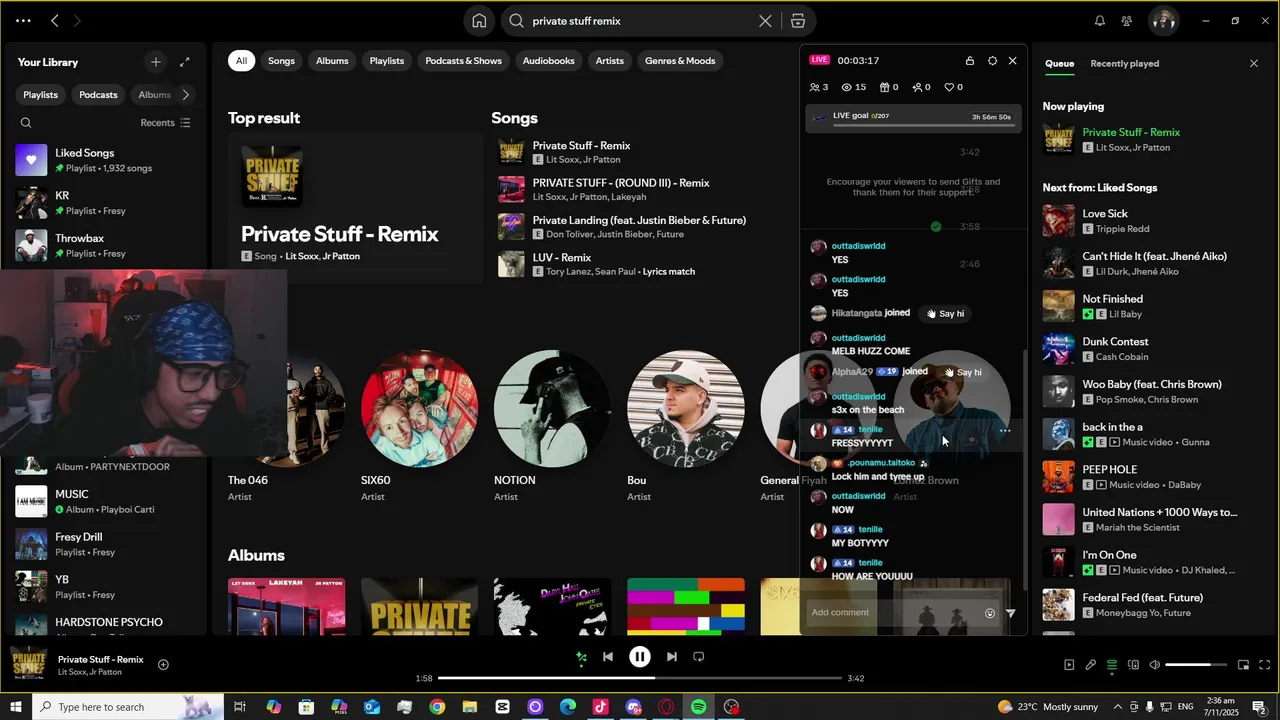Image resolution: width=1280 pixels, height=720 pixels.
Task: Switch to the Recently played tab
Action: (x=1124, y=64)
